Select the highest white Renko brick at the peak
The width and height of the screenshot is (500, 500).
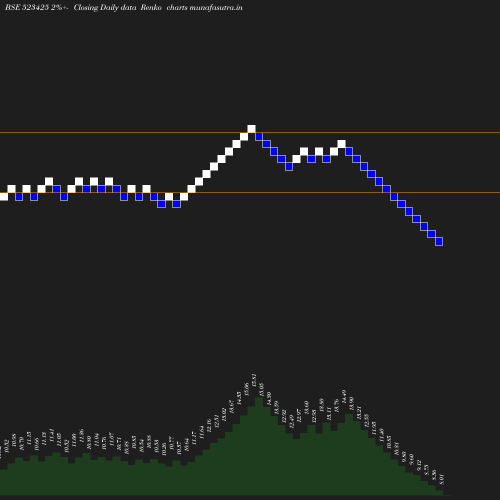pos(251,129)
